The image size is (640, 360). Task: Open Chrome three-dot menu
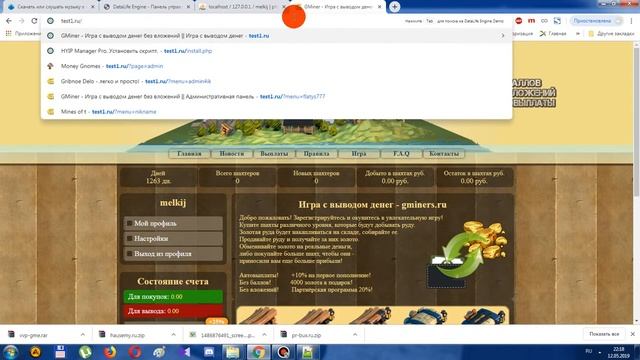coord(632,21)
